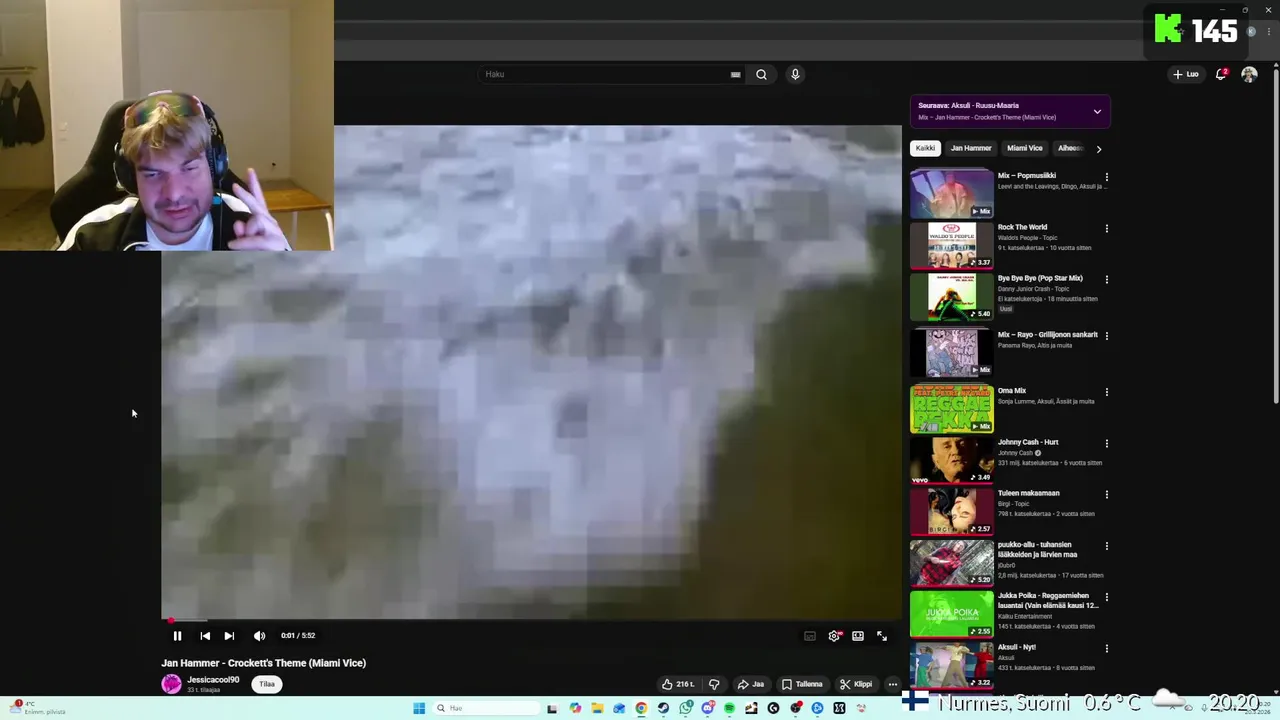This screenshot has width=1280, height=720.
Task: Open the Oma Mix thumbnail
Action: (x=952, y=409)
